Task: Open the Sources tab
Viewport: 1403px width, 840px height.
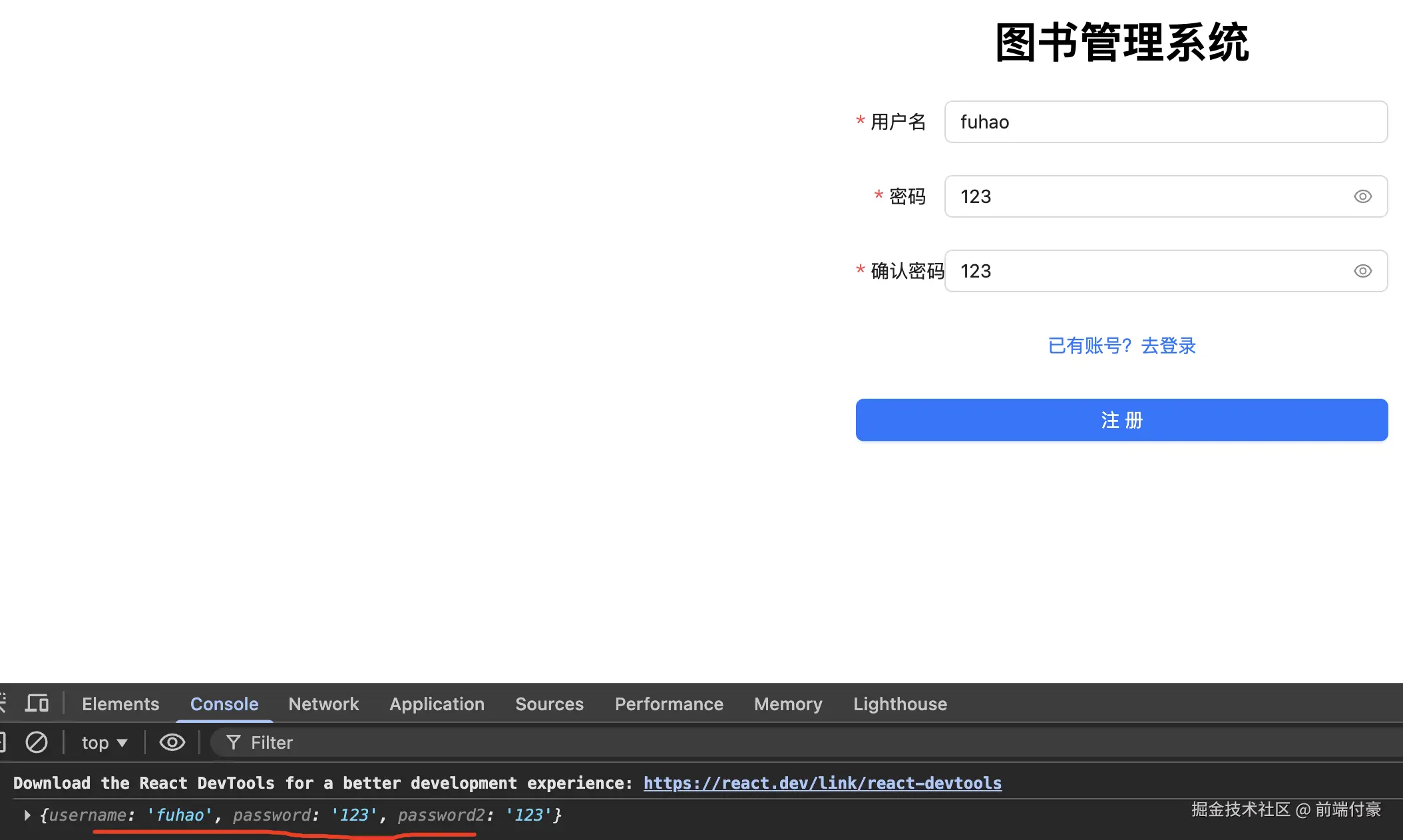Action: coord(549,704)
